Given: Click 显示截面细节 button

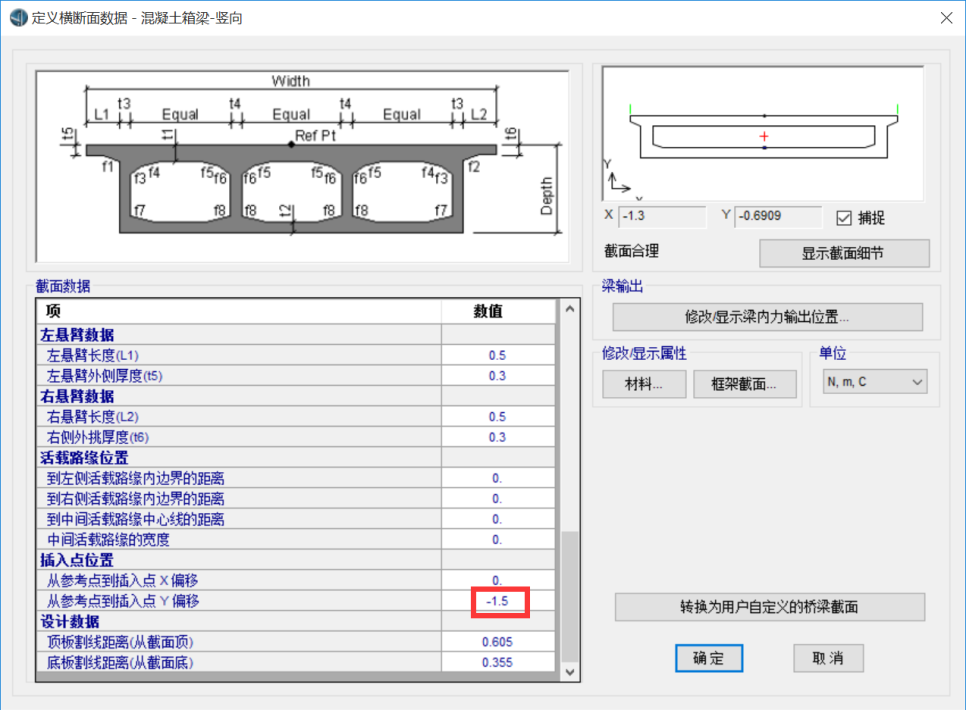Looking at the screenshot, I should coord(843,254).
